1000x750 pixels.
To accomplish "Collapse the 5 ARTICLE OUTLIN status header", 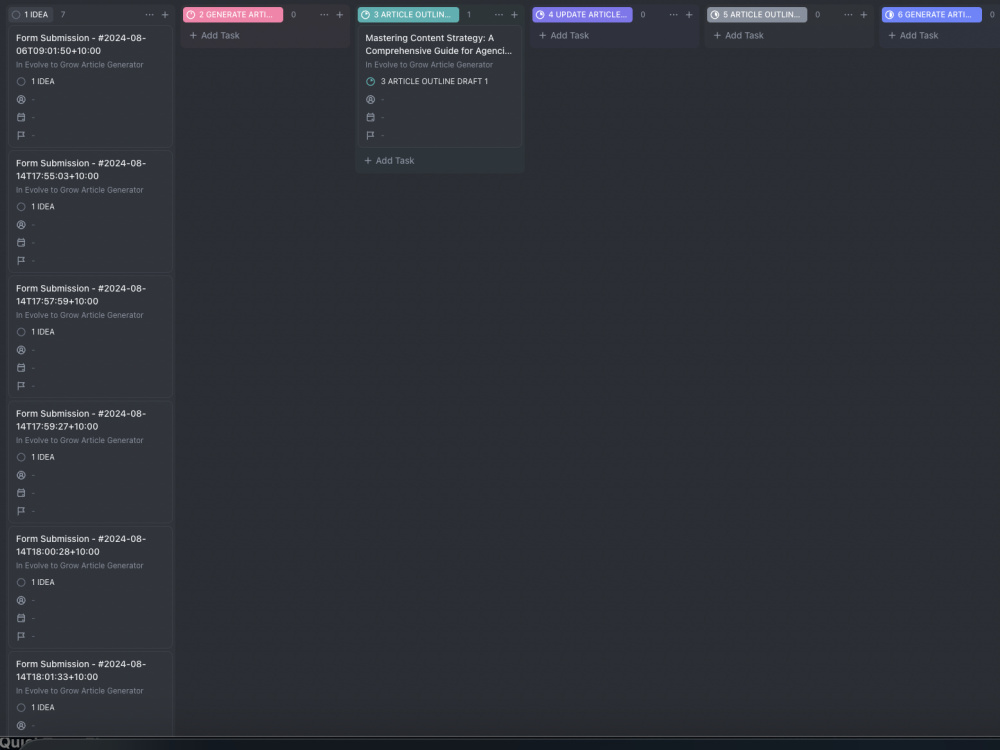I will [x=757, y=15].
